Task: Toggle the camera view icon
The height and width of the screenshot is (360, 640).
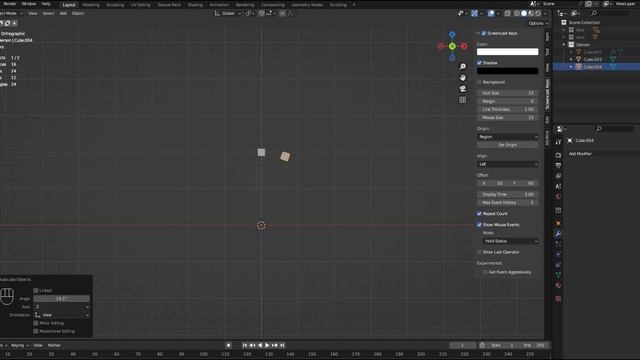Action: (x=462, y=89)
